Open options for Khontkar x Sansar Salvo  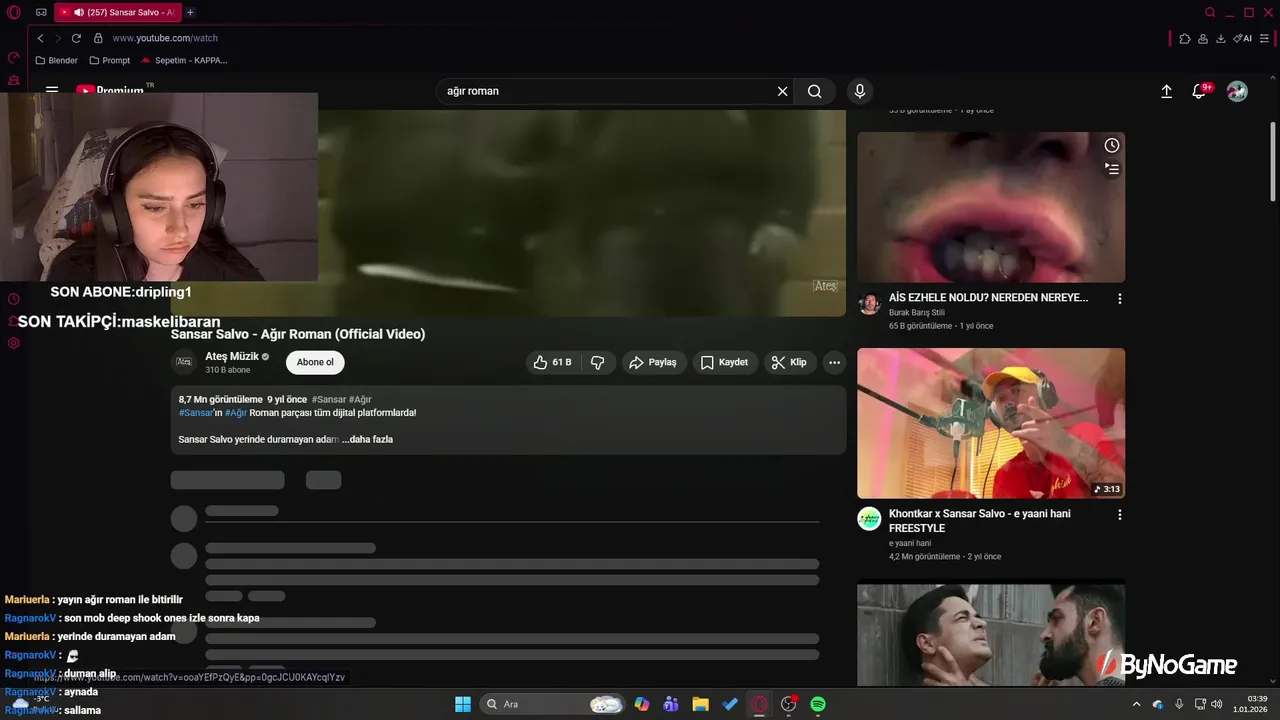(x=1119, y=515)
